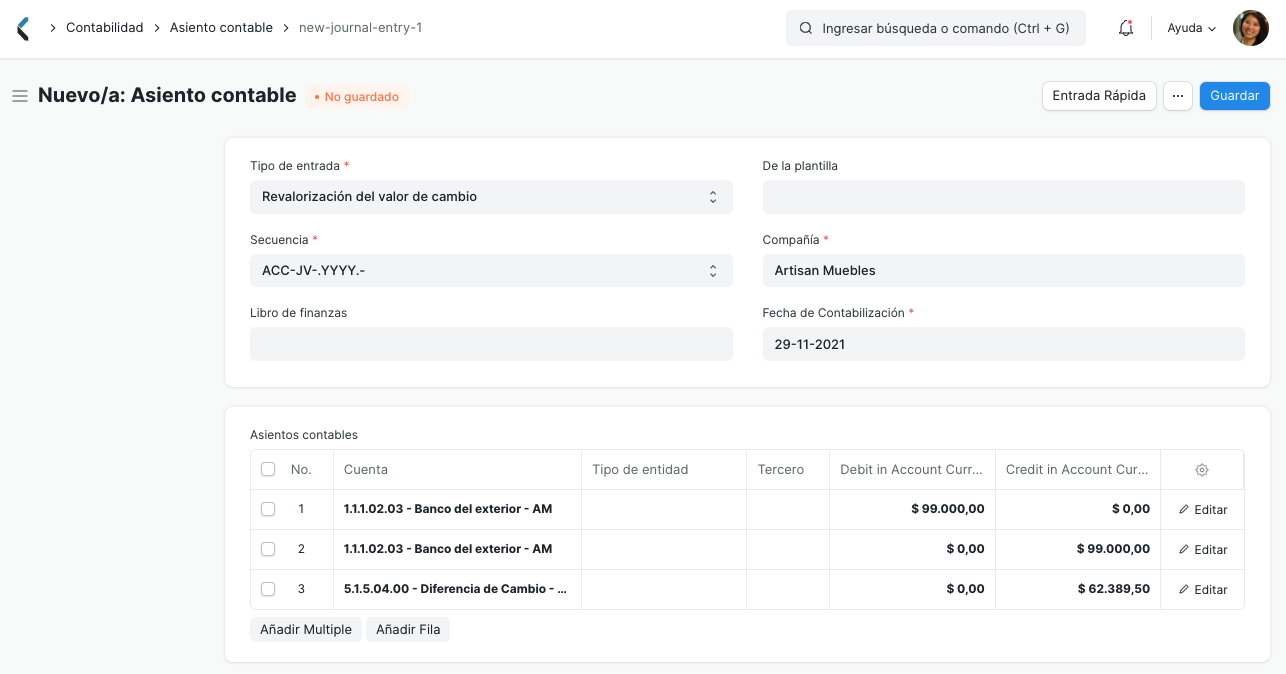Tick the select-all rows checkbox

268,469
